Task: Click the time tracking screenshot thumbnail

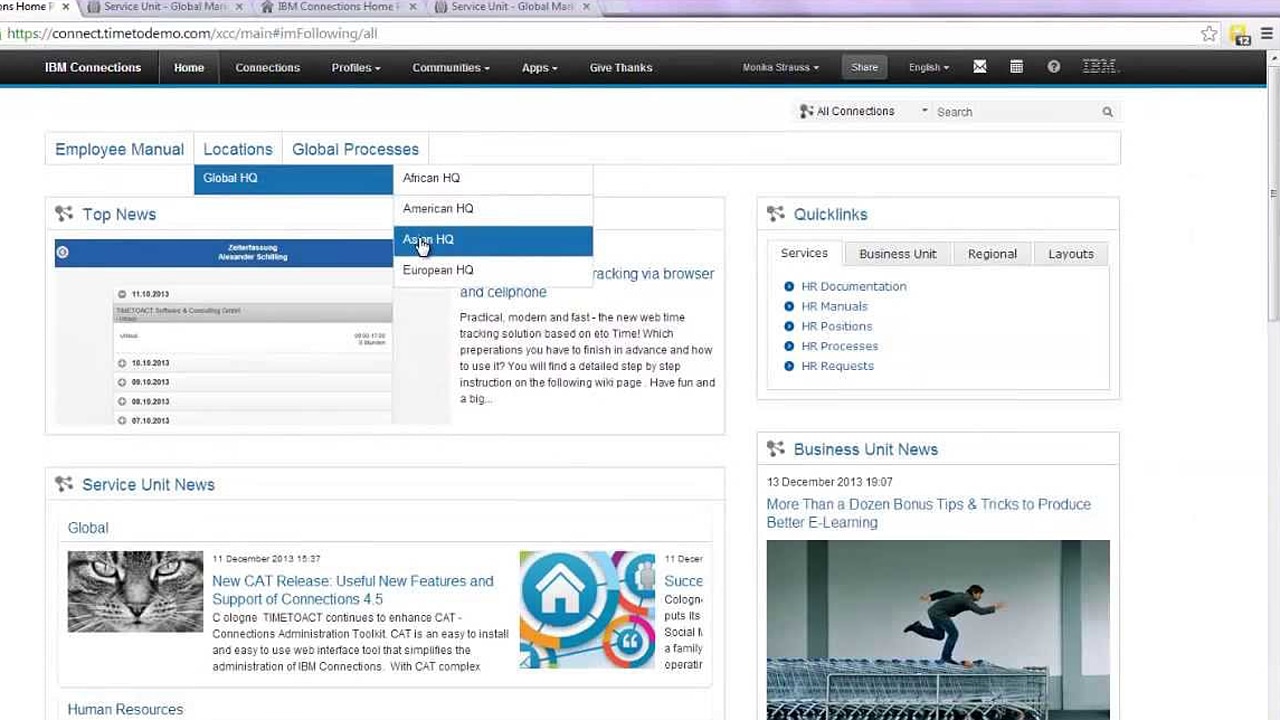Action: coord(253,332)
